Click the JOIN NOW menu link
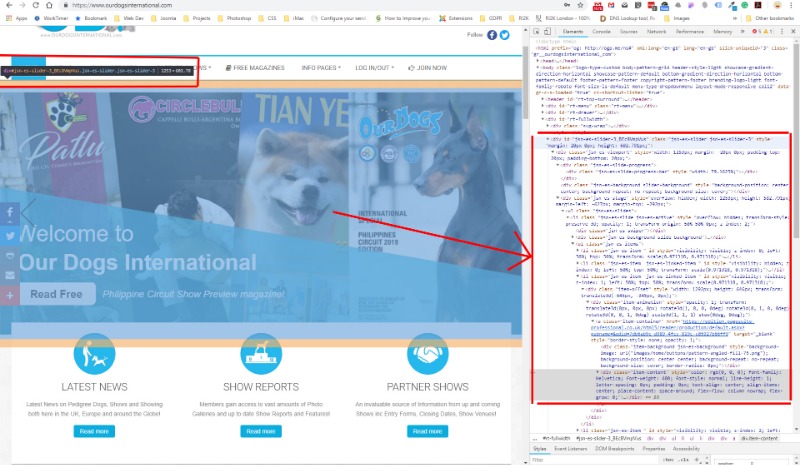The width and height of the screenshot is (800, 465). (x=428, y=67)
